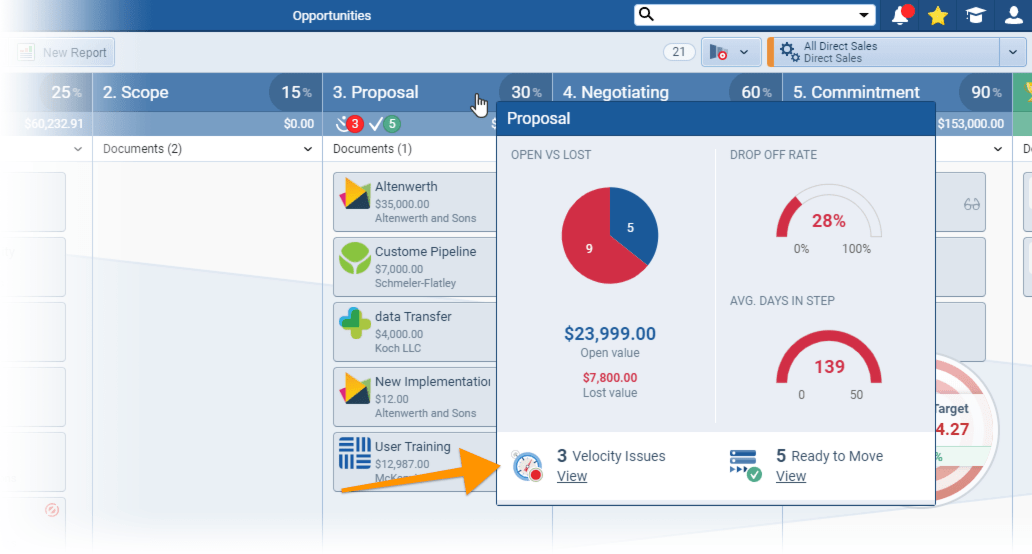The image size is (1032, 554).
Task: Expand the search box dropdown arrow
Action: pos(864,15)
